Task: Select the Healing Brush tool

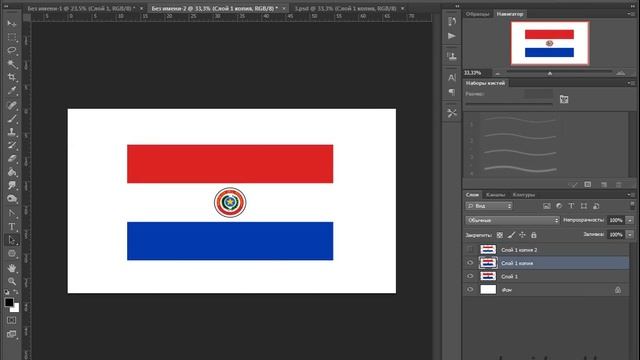Action: pos(12,105)
